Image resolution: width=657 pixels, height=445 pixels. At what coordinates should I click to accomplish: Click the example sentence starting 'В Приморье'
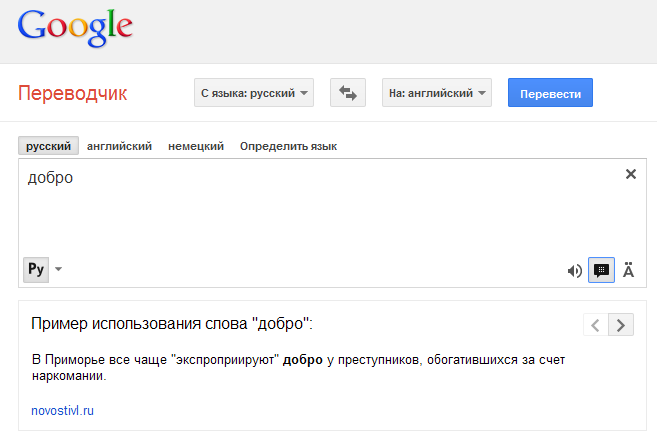(298, 367)
